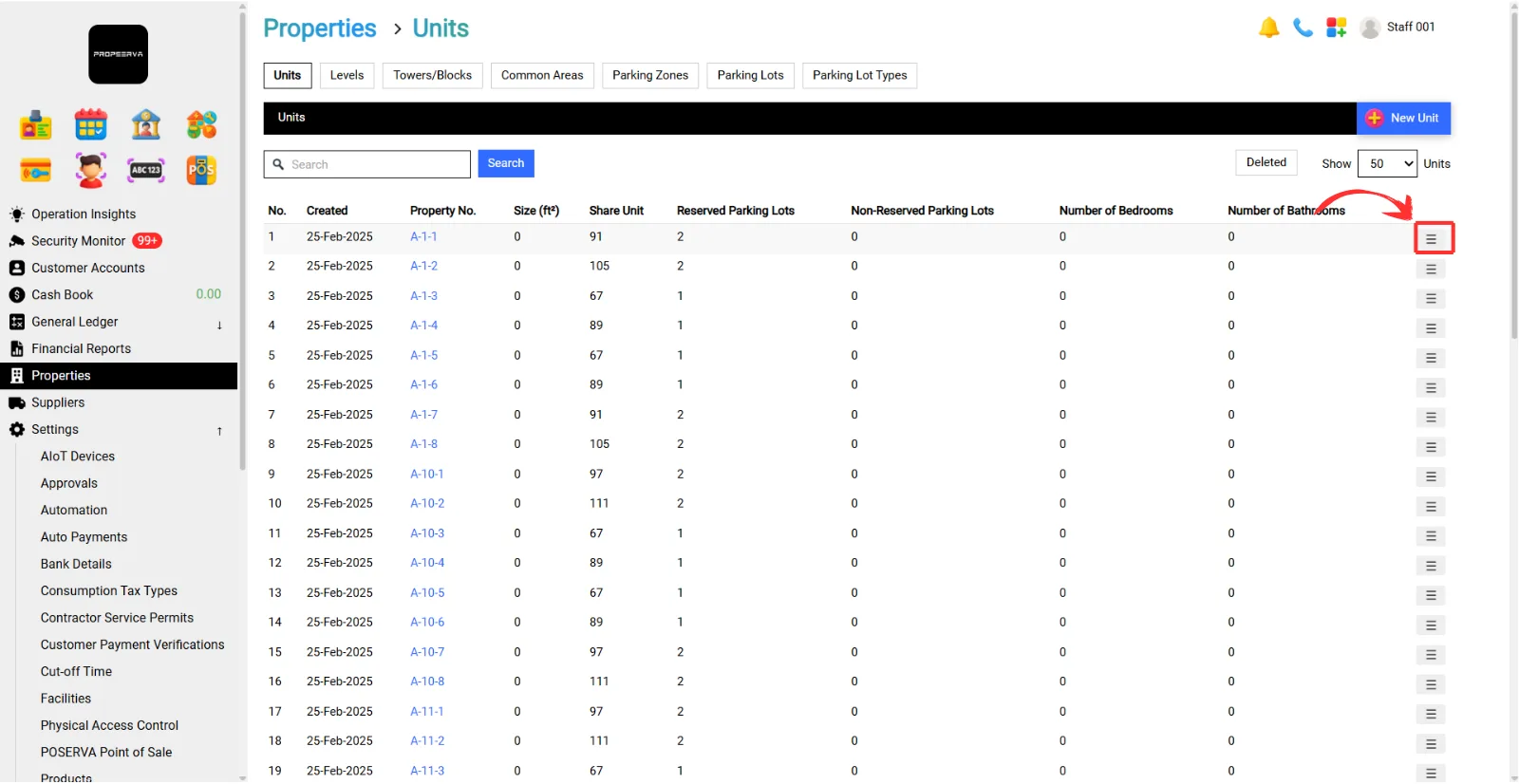The image size is (1519, 784).
Task: Open row menu for unit A-1-1
Action: (1431, 239)
